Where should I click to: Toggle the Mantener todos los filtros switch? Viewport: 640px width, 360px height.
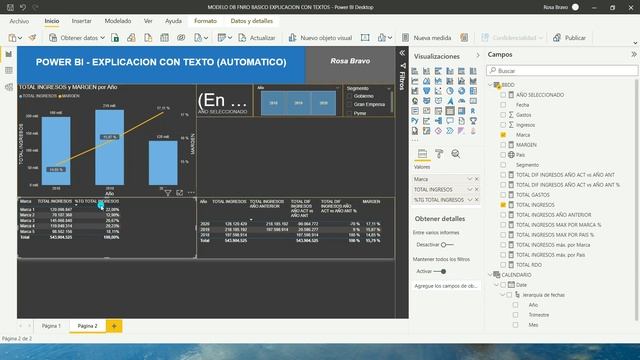[440, 271]
